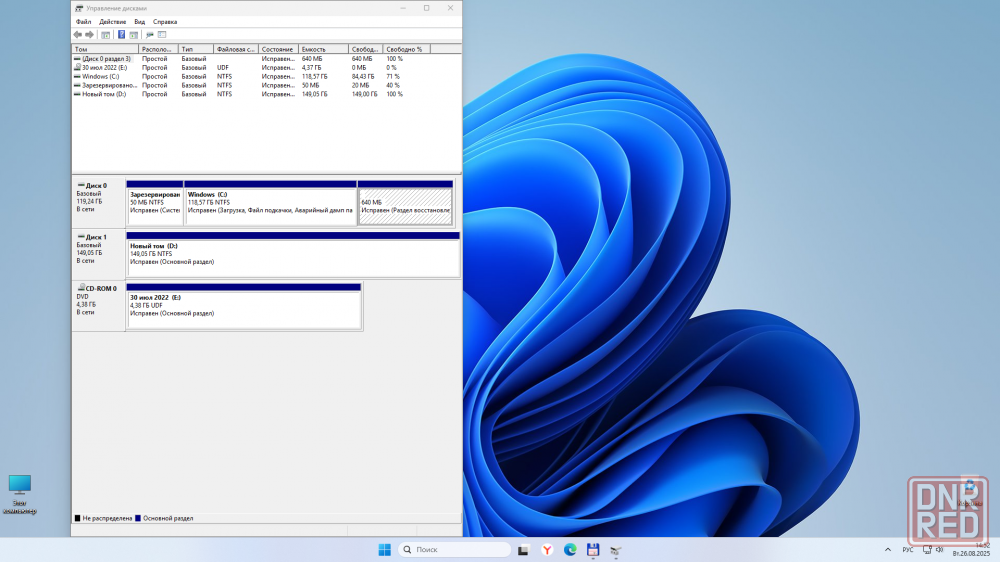Open the Справка menu
This screenshot has width=1000, height=562.
(x=165, y=22)
